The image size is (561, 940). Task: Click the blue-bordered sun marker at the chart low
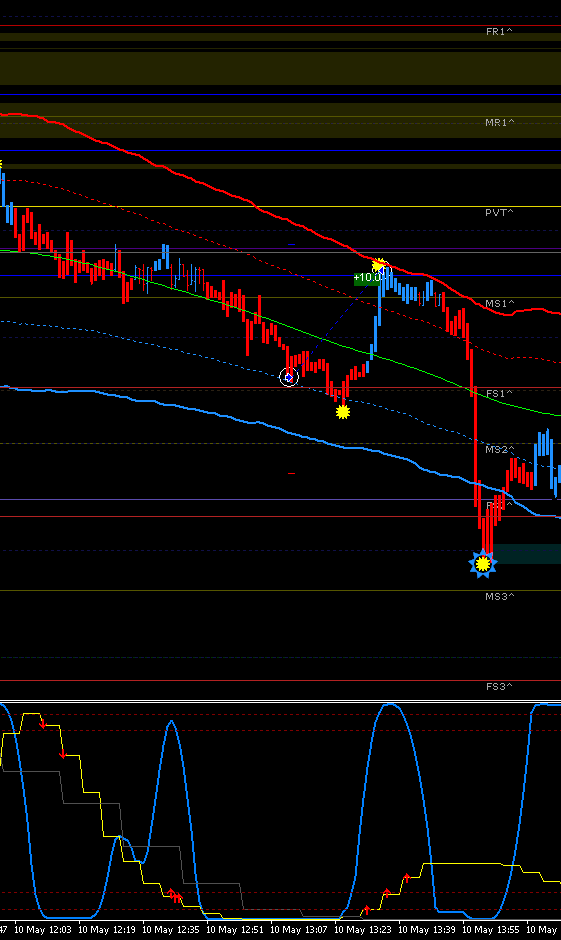(x=482, y=564)
